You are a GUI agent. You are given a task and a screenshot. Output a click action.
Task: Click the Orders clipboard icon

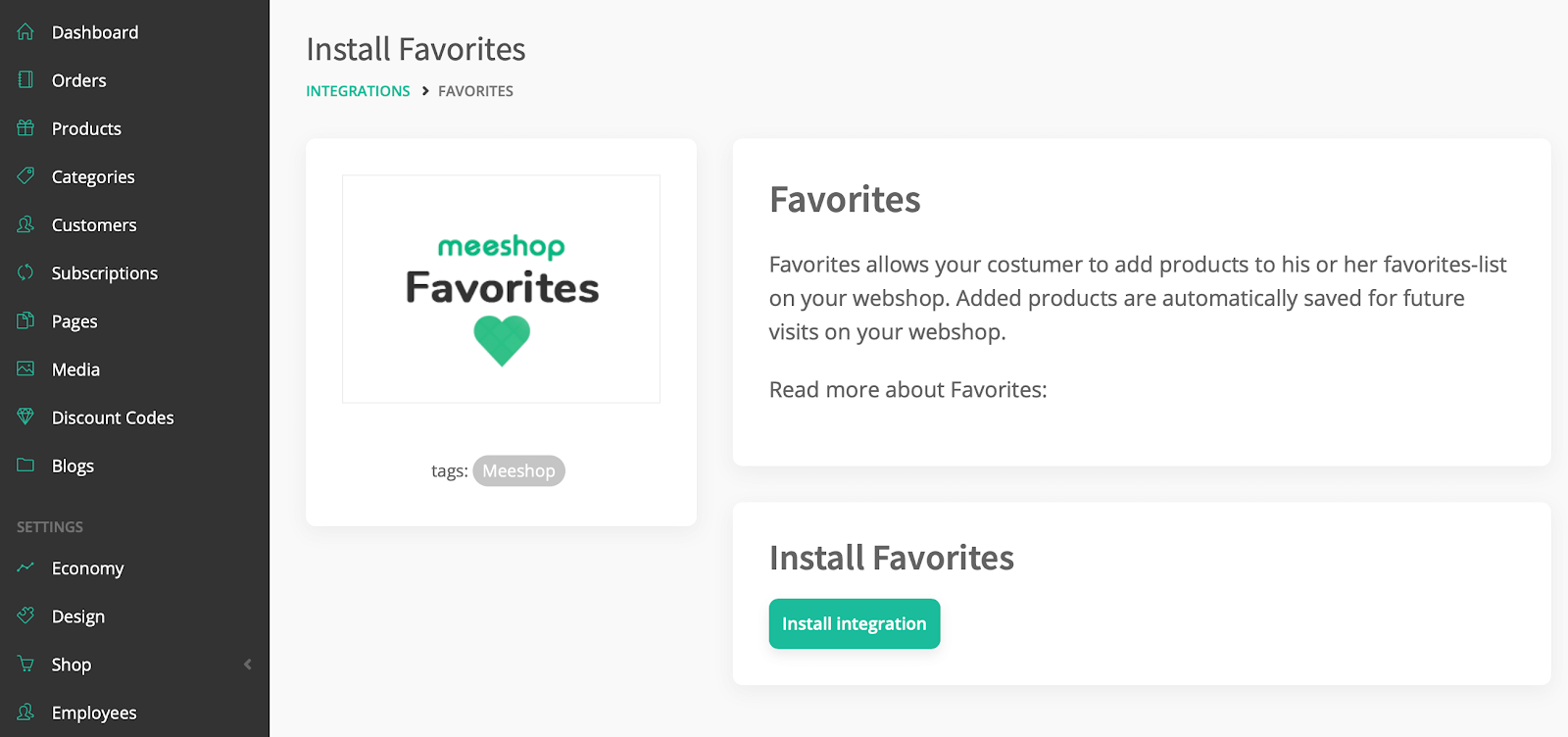click(x=25, y=80)
